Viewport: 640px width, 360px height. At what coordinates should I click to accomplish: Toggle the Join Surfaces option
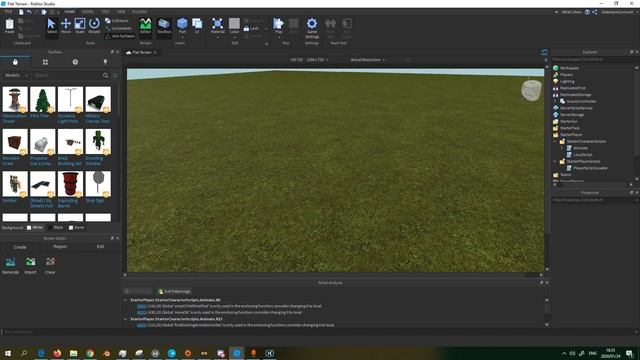click(120, 36)
